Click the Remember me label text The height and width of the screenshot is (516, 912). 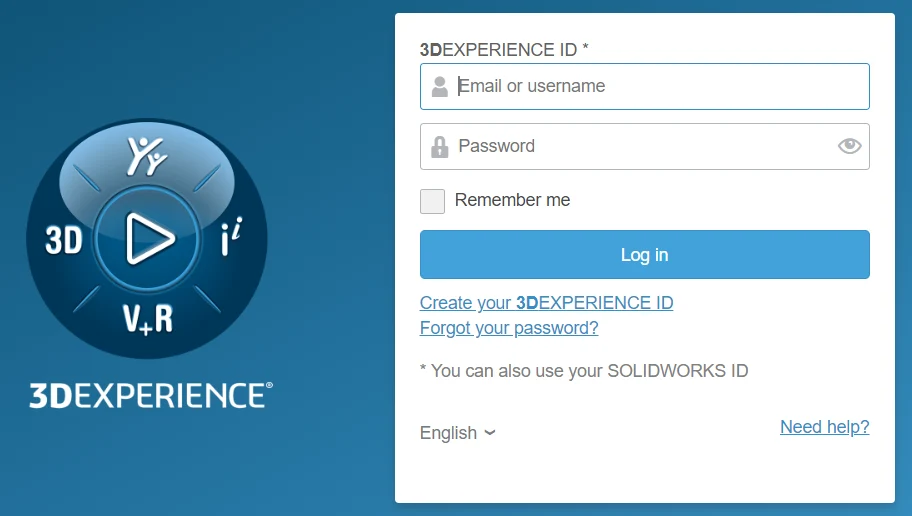pyautogui.click(x=512, y=200)
